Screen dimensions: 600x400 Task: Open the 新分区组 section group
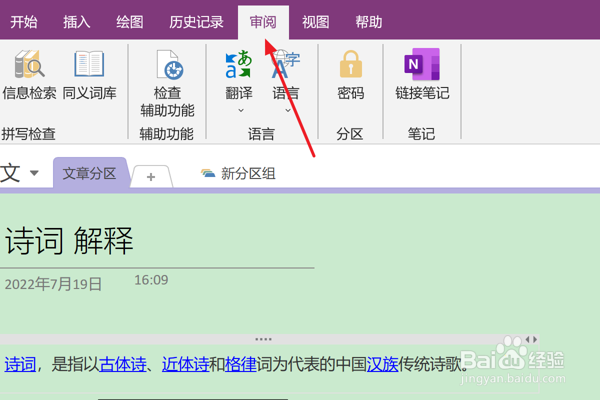pos(238,174)
